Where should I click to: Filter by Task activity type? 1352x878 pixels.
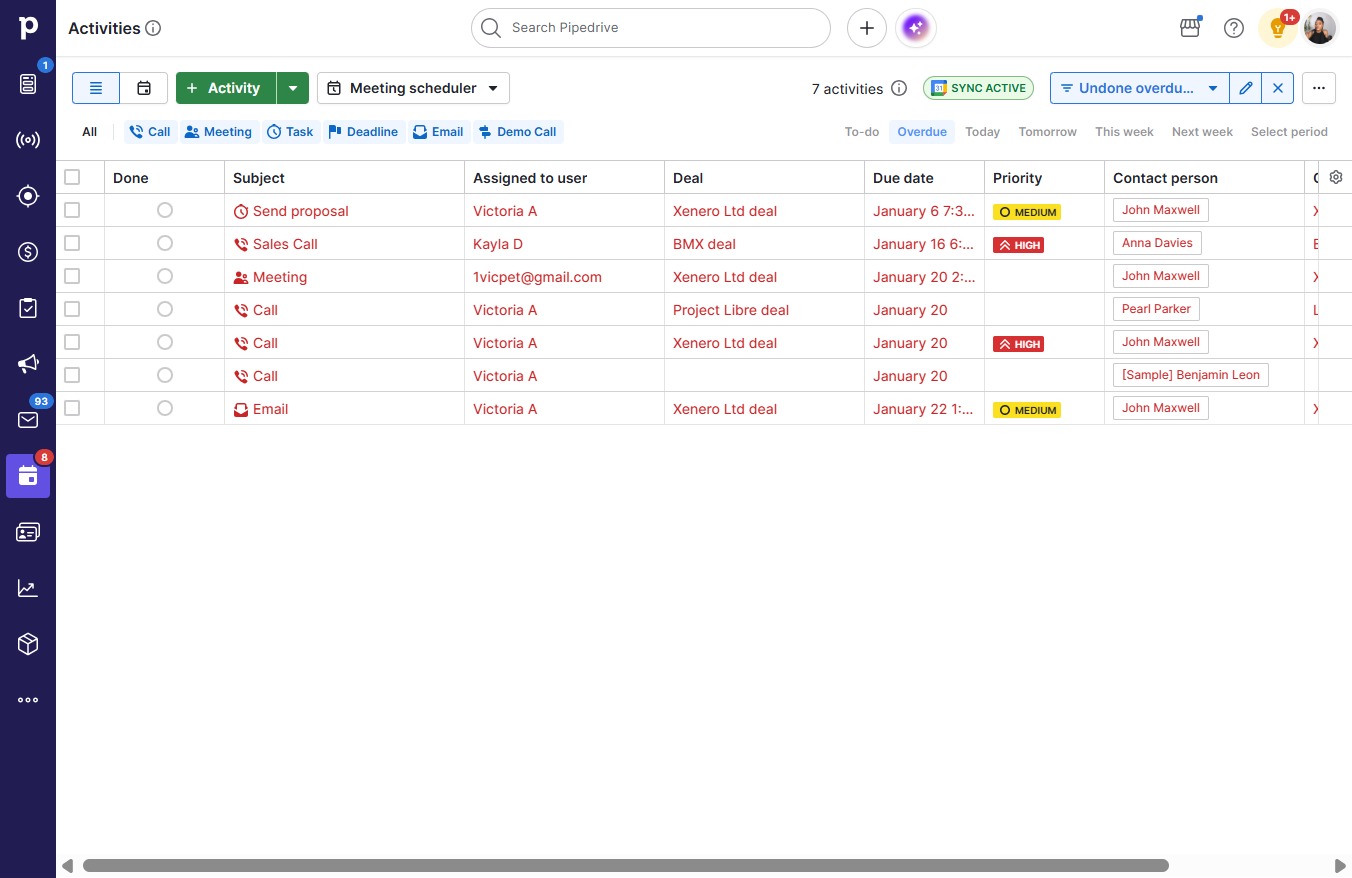[x=290, y=132]
